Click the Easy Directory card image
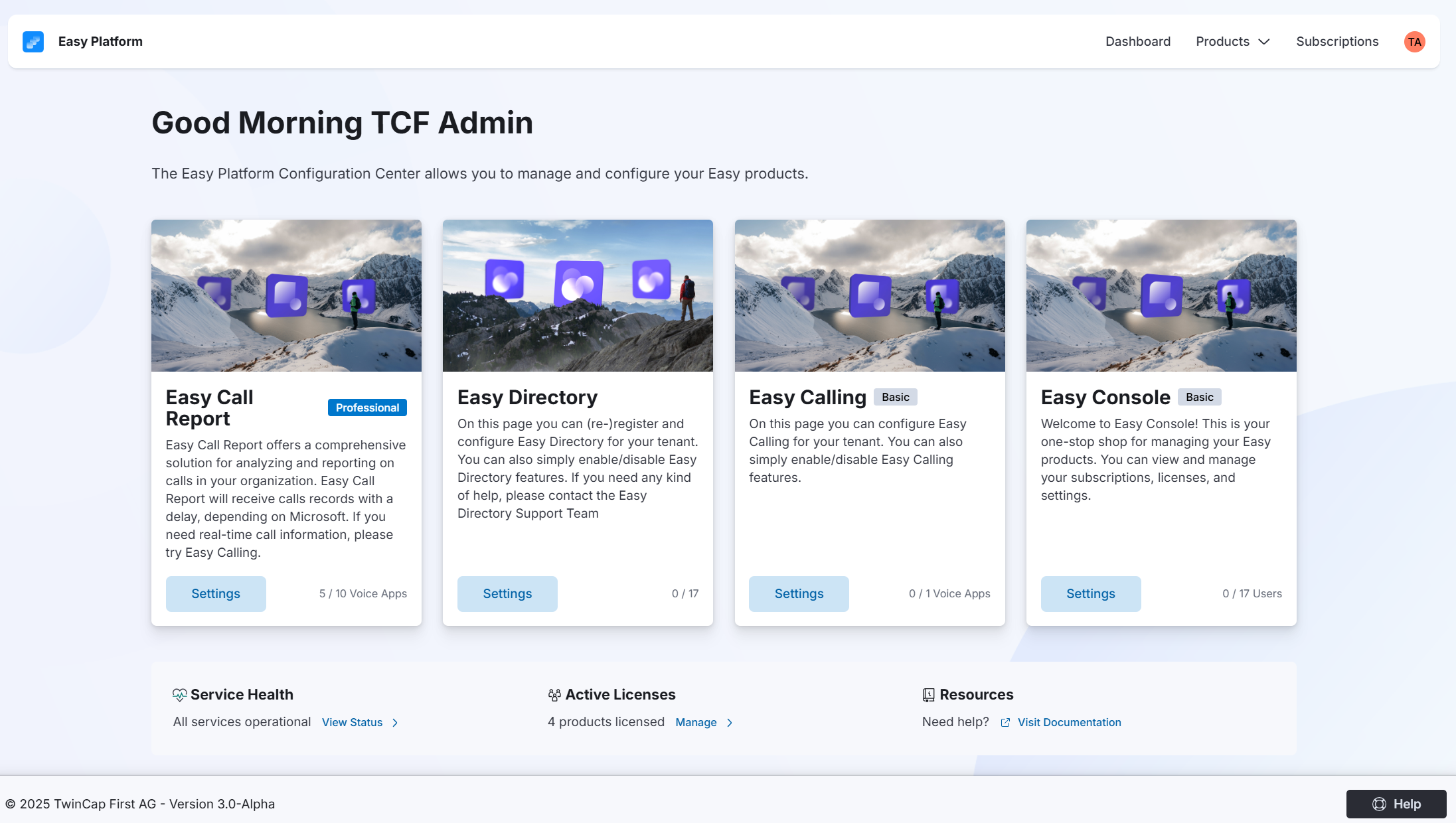The height and width of the screenshot is (823, 1456). 578,296
